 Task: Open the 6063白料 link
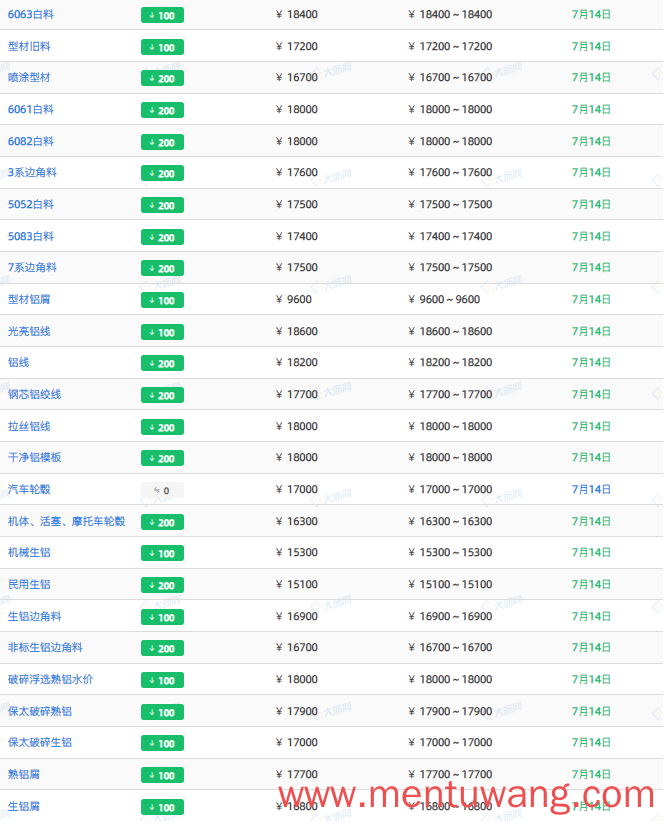(31, 15)
